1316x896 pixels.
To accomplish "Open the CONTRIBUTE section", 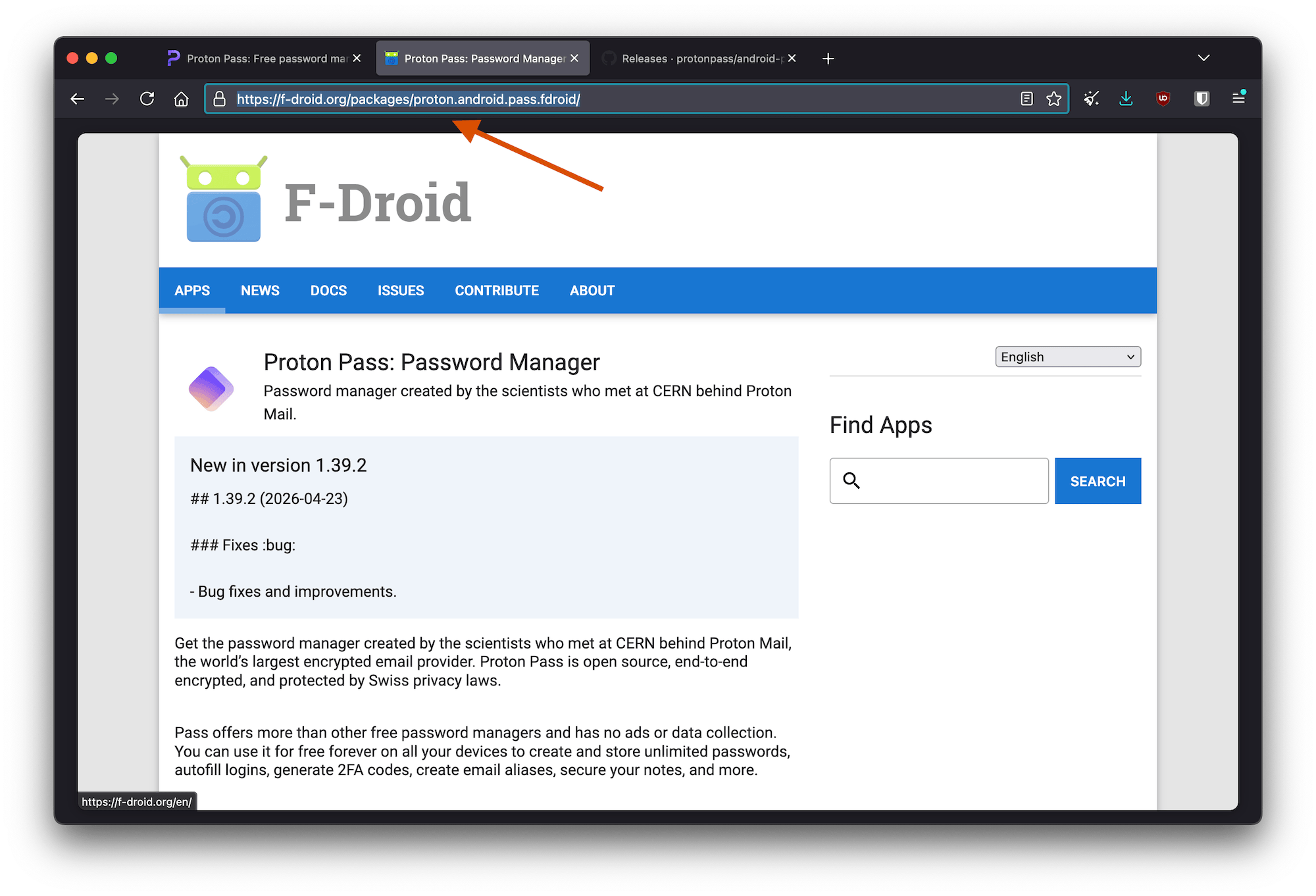I will click(497, 290).
